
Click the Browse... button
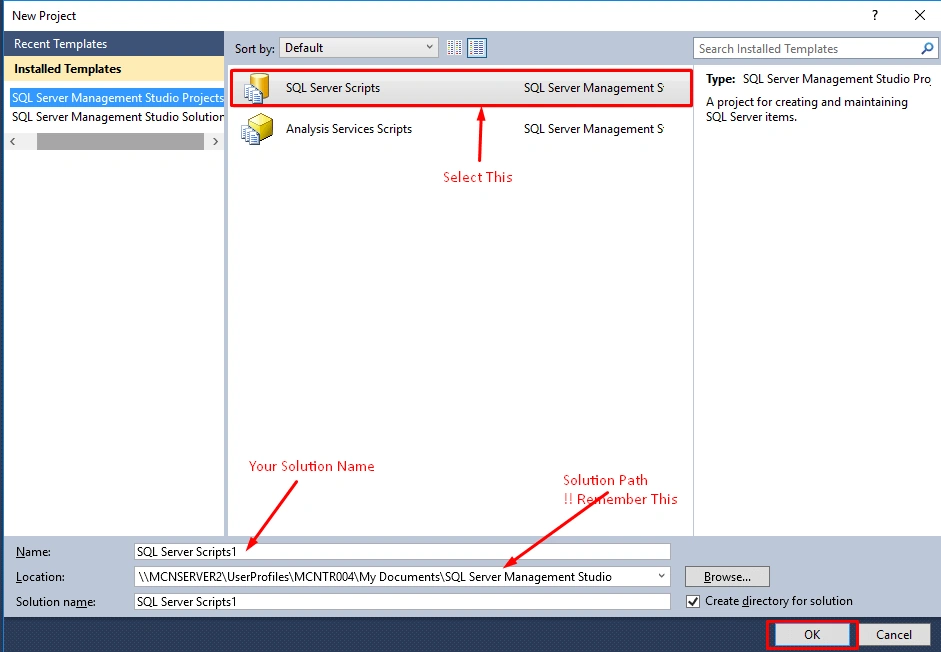pyautogui.click(x=727, y=577)
